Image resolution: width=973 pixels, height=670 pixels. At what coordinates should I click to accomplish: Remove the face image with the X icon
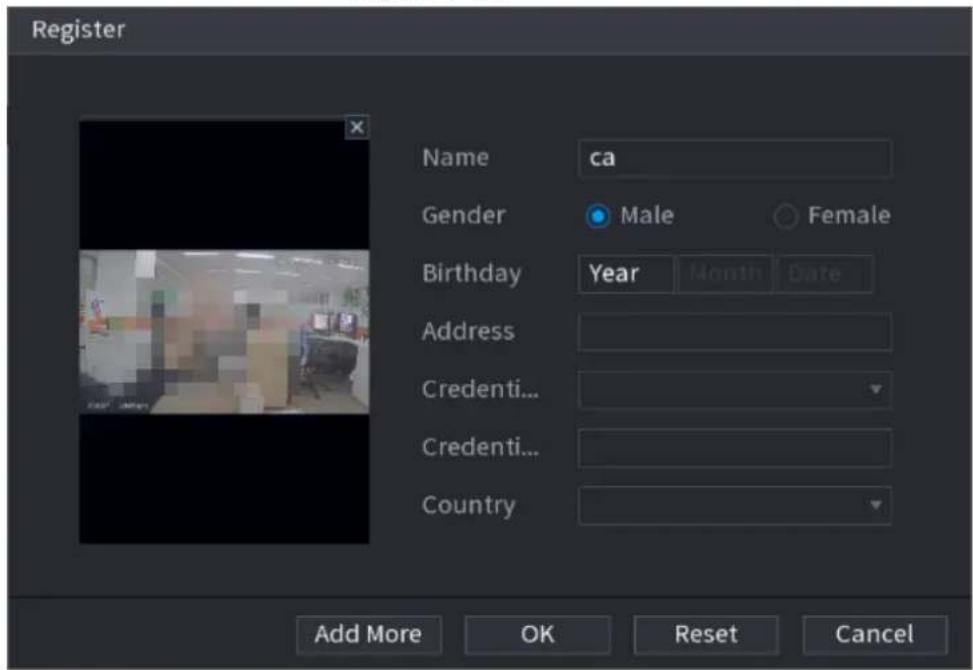(x=357, y=127)
